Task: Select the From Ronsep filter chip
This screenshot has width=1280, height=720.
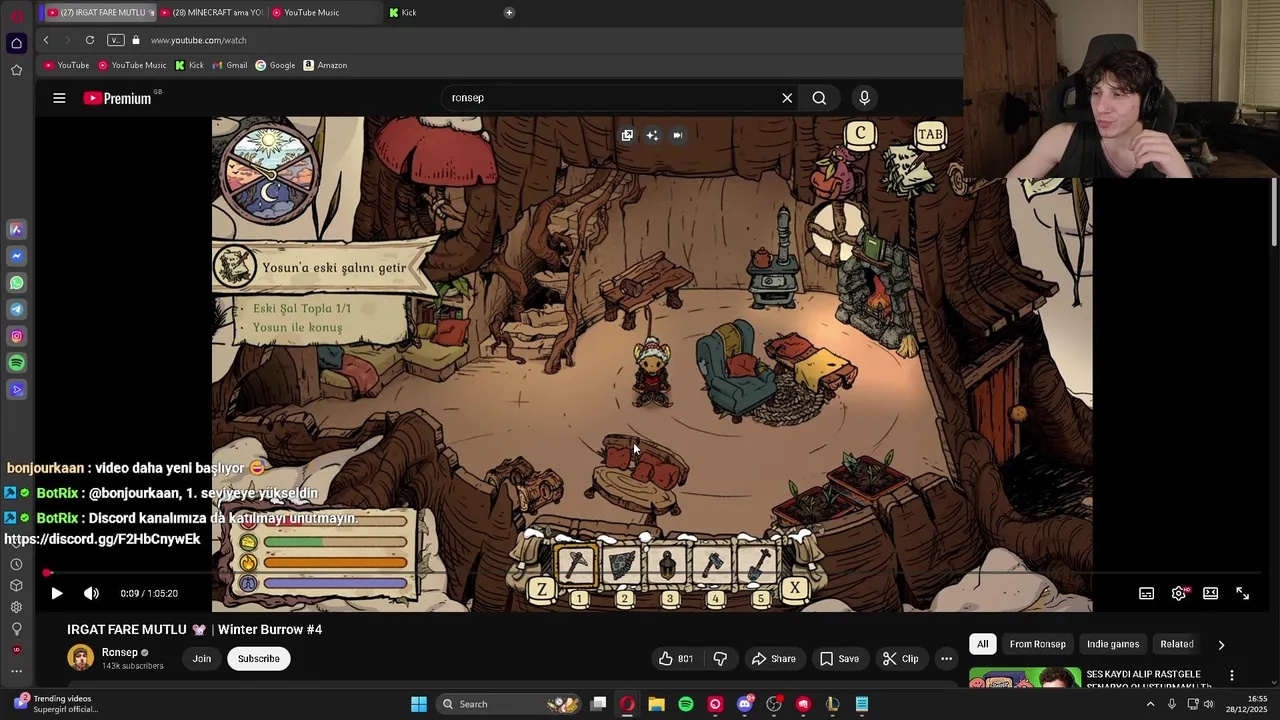Action: tap(1037, 644)
